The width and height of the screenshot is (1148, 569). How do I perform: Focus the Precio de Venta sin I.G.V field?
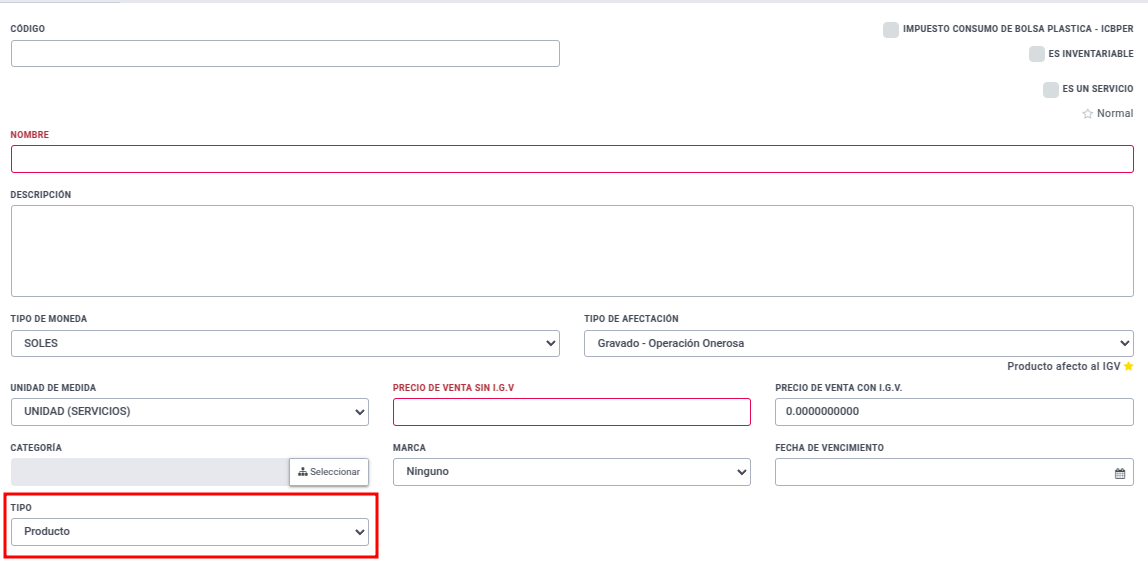572,412
